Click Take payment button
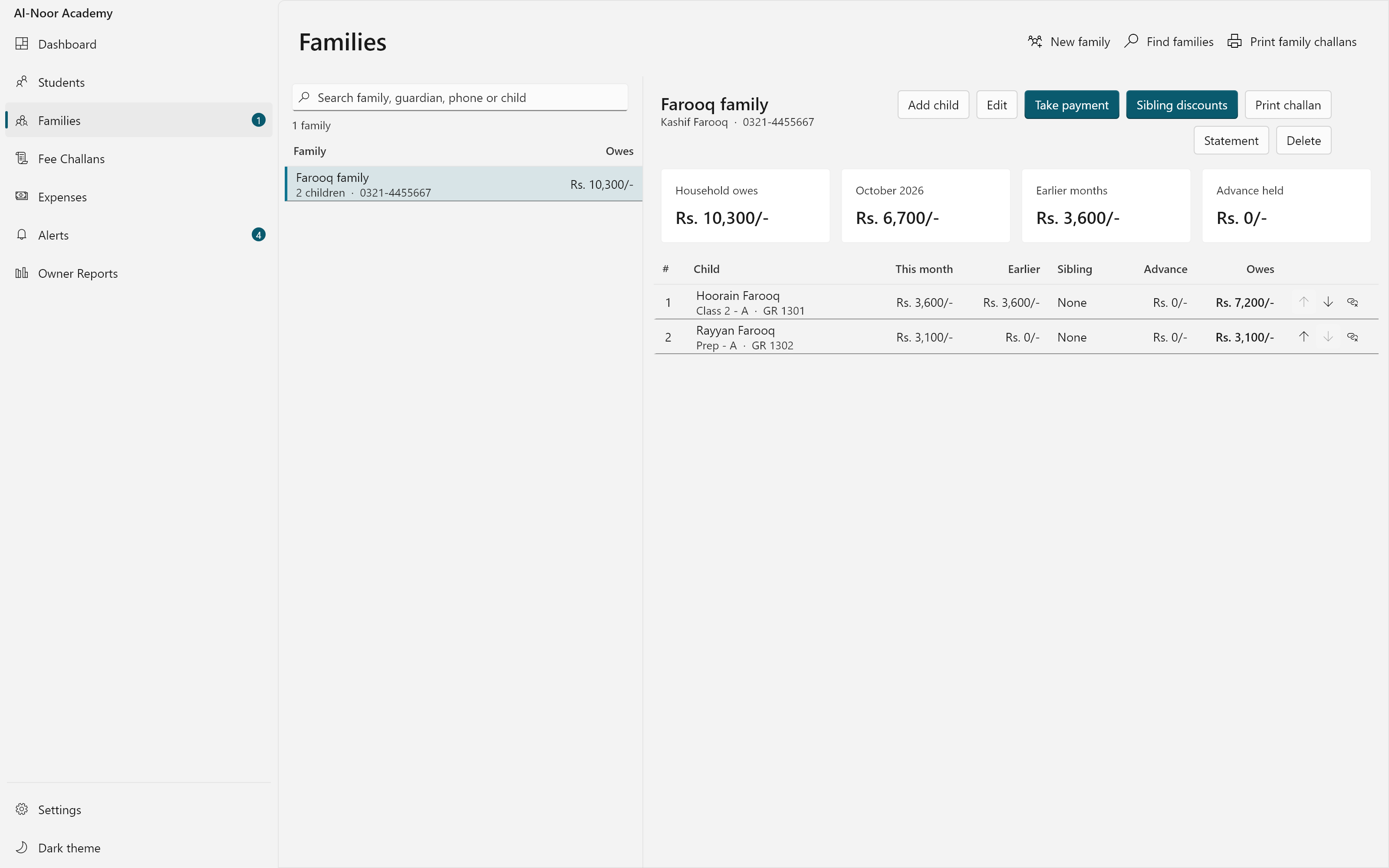Image resolution: width=1389 pixels, height=868 pixels. tap(1072, 105)
